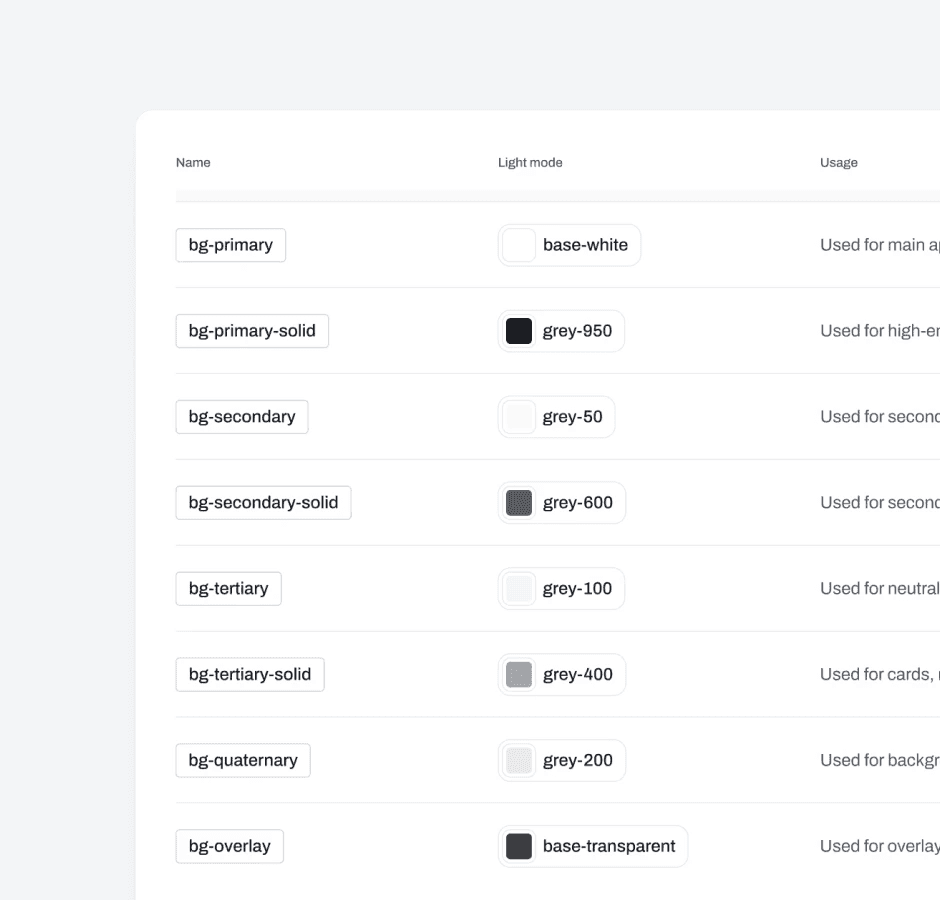Click the grey-50 label text
The image size is (940, 900).
[573, 417]
